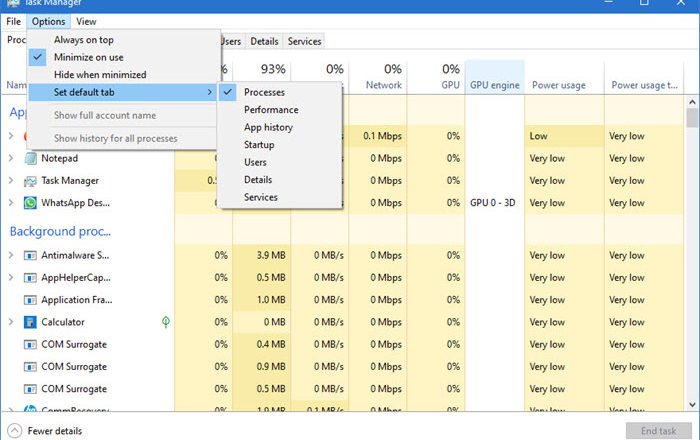The width and height of the screenshot is (700, 440).
Task: Click the Antimalware Service icon
Action: (30, 256)
